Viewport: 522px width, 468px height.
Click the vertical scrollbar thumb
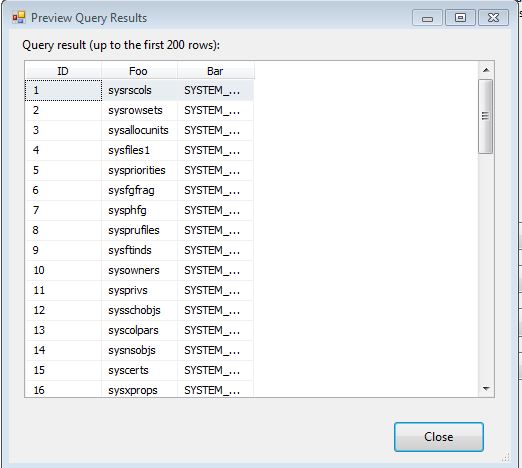pyautogui.click(x=485, y=116)
